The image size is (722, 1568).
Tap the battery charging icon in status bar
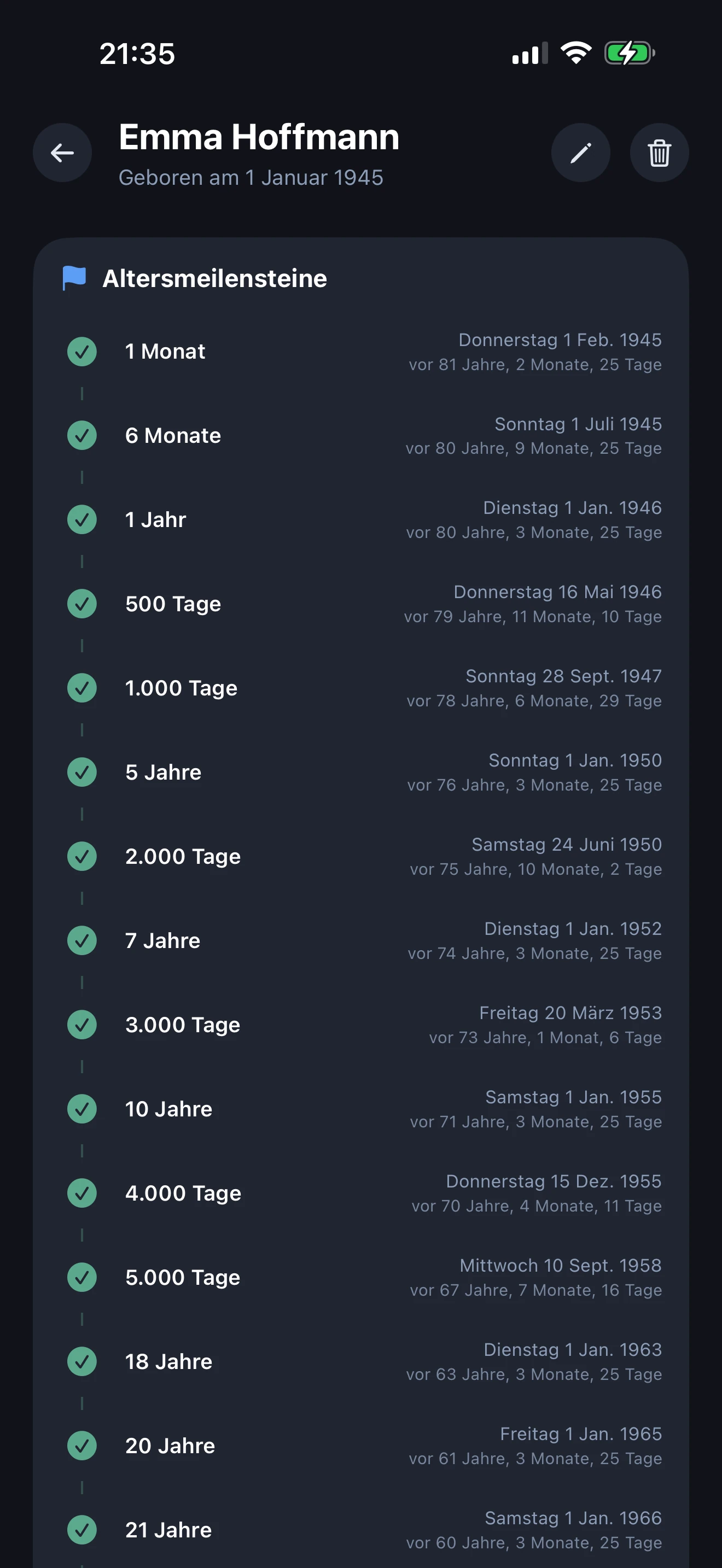pos(629,54)
